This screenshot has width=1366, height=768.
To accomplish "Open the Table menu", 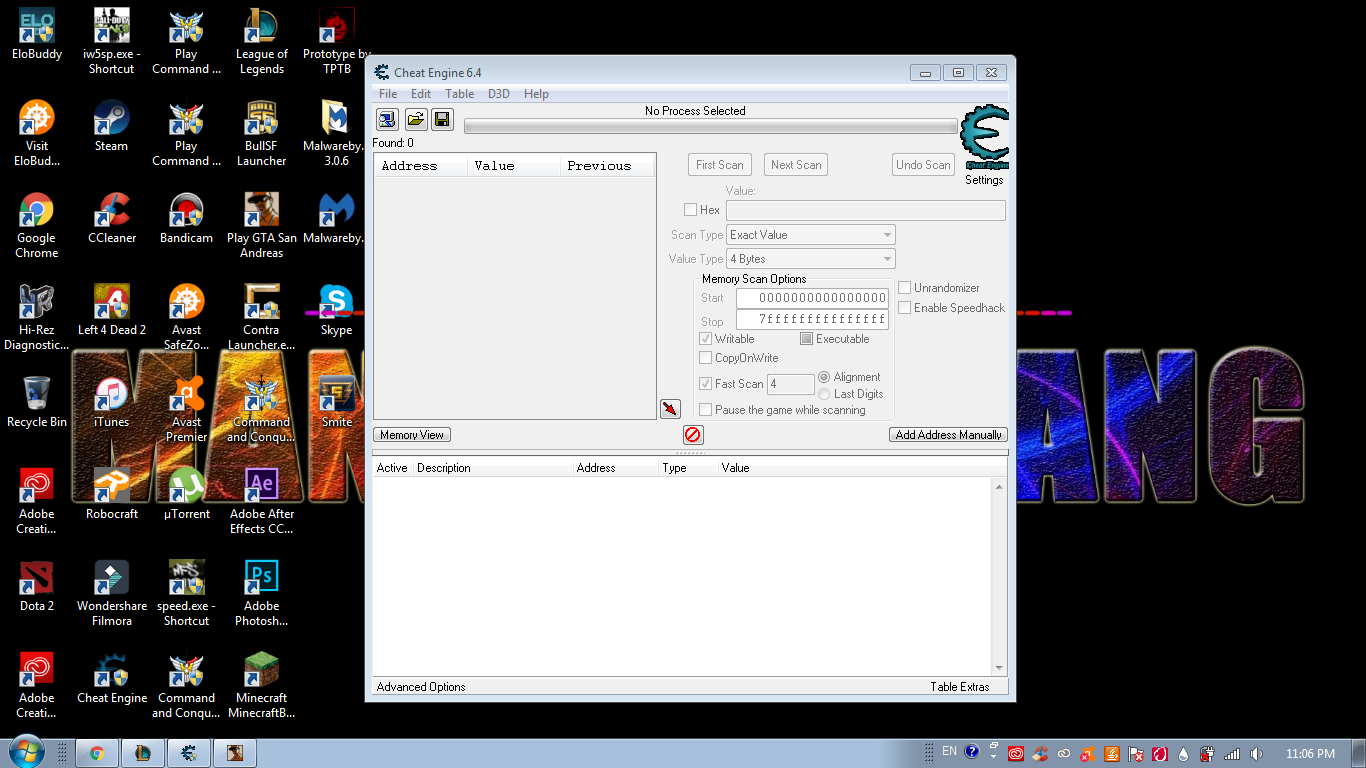I will click(459, 93).
